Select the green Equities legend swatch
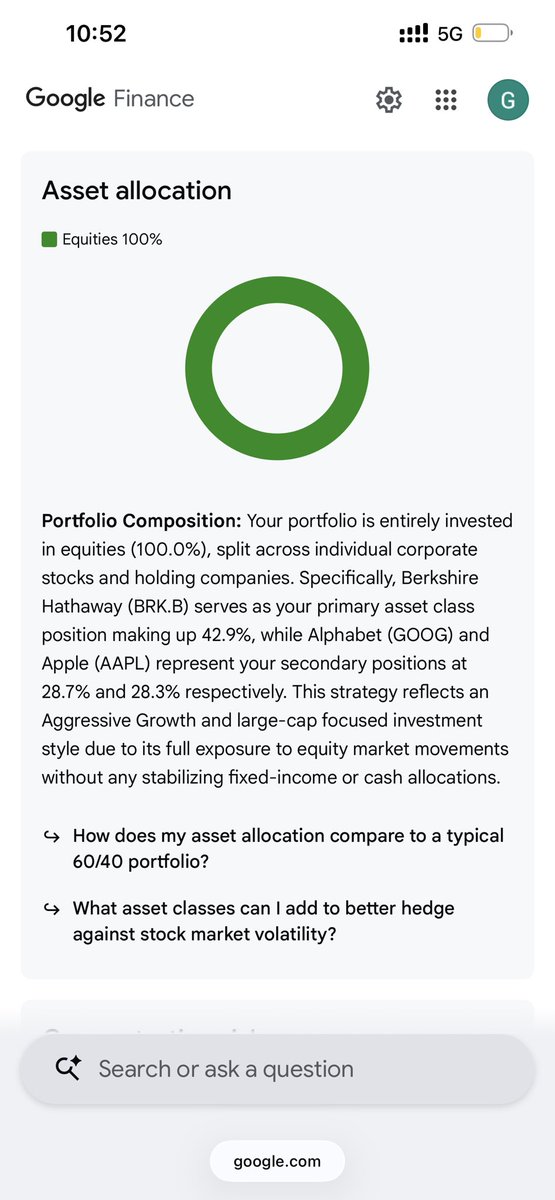This screenshot has width=555, height=1200. (49, 239)
